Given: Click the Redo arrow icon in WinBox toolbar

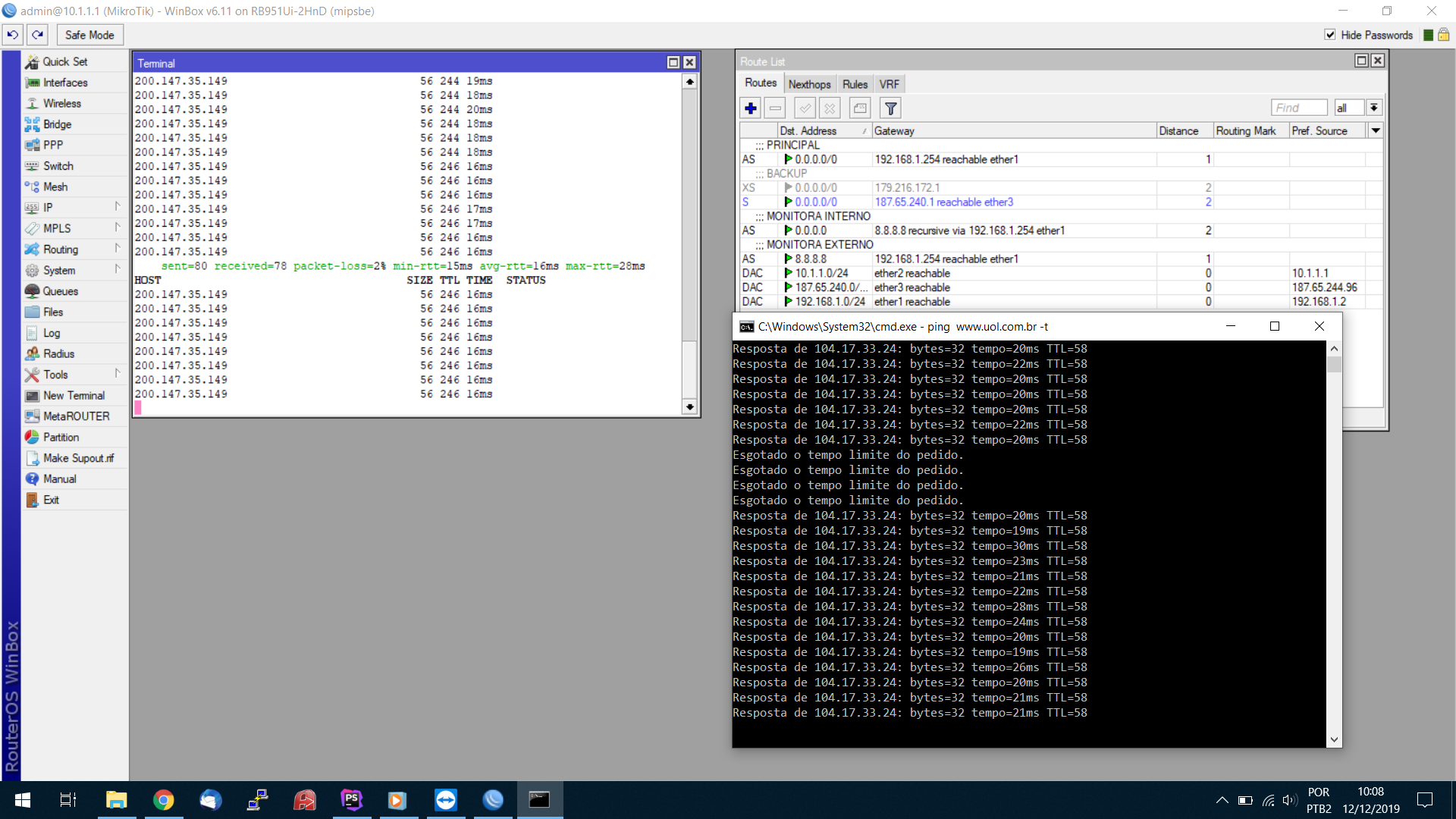Looking at the screenshot, I should 38,35.
